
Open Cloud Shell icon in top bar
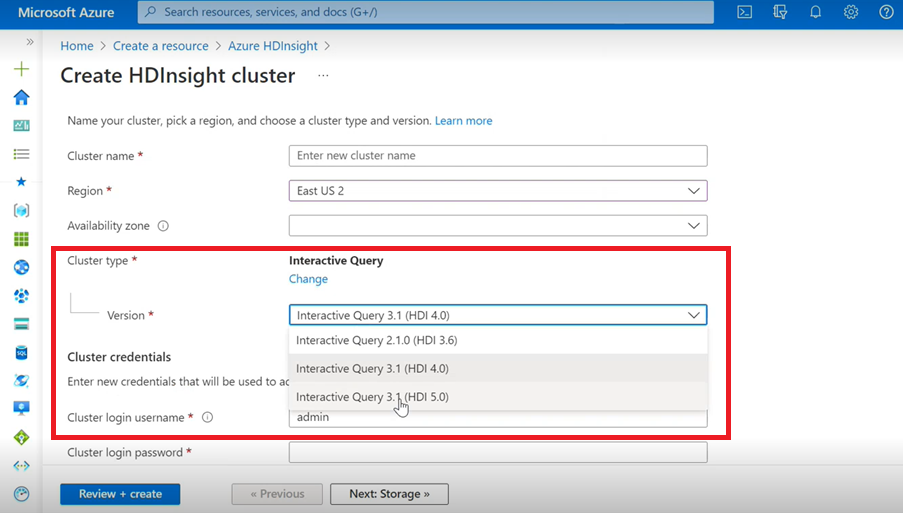click(x=745, y=12)
